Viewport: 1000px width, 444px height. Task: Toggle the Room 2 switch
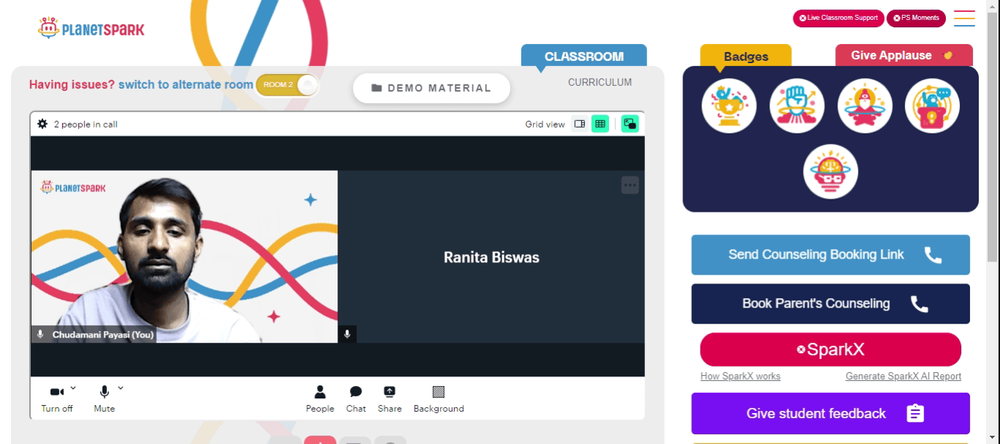pyautogui.click(x=287, y=85)
